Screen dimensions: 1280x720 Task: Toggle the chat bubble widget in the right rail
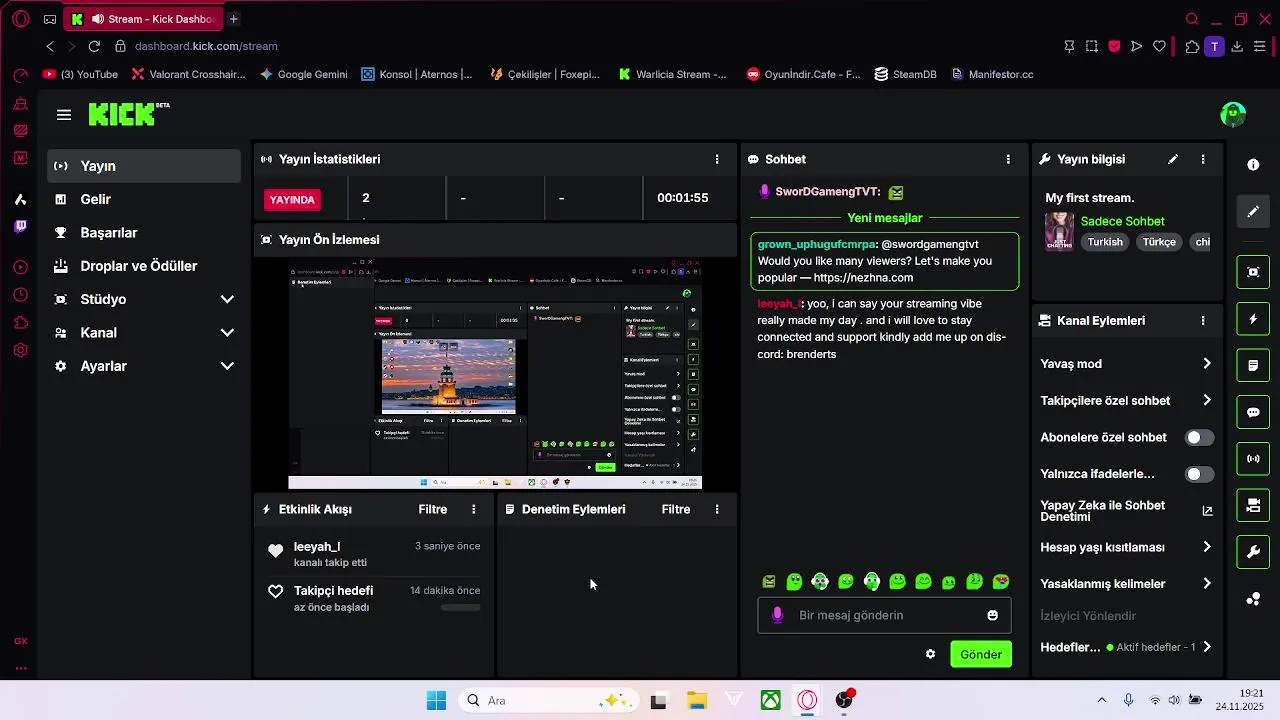1253,412
